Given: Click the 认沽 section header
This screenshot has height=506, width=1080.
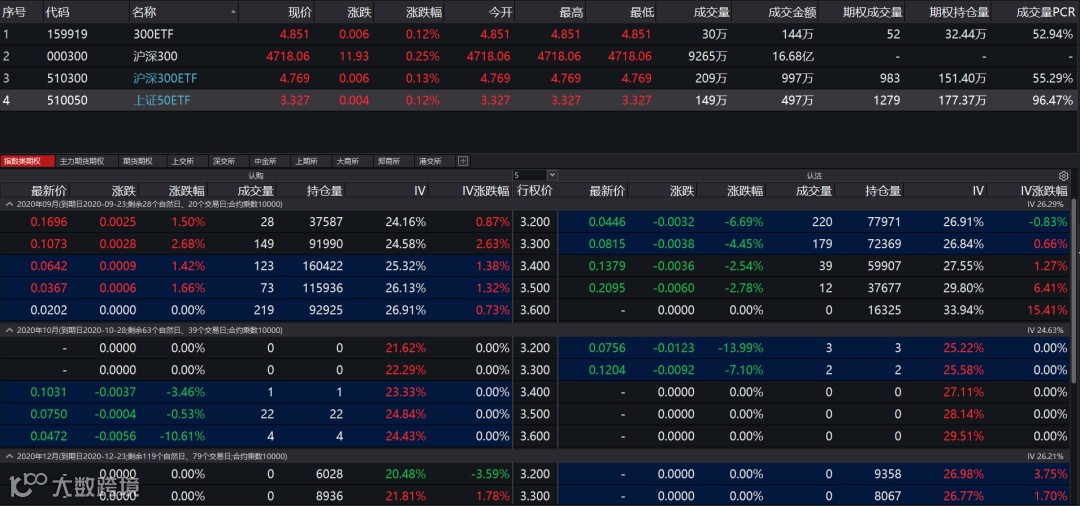Looking at the screenshot, I should click(x=814, y=176).
